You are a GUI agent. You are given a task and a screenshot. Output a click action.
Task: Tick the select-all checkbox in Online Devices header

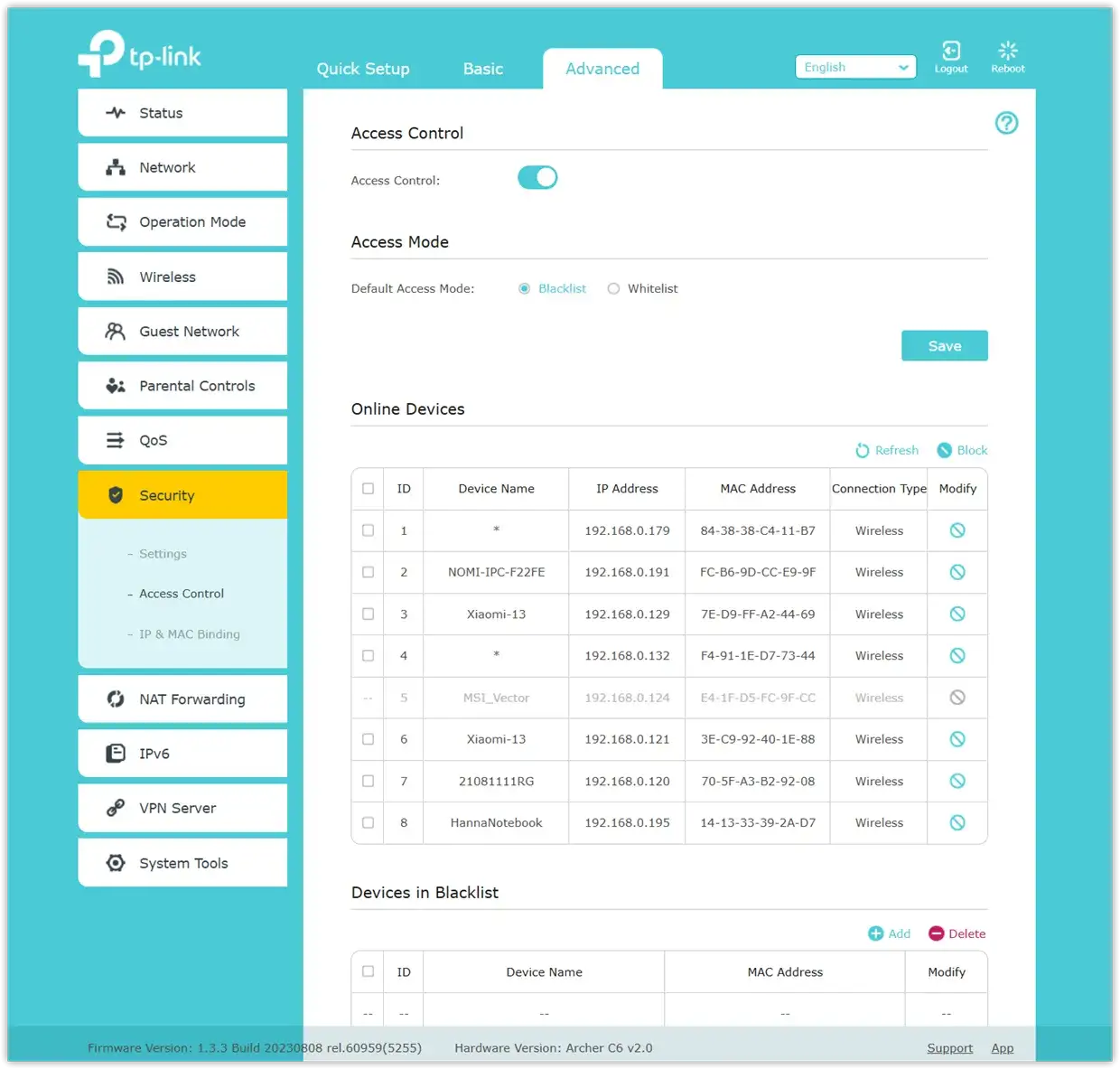coord(368,489)
